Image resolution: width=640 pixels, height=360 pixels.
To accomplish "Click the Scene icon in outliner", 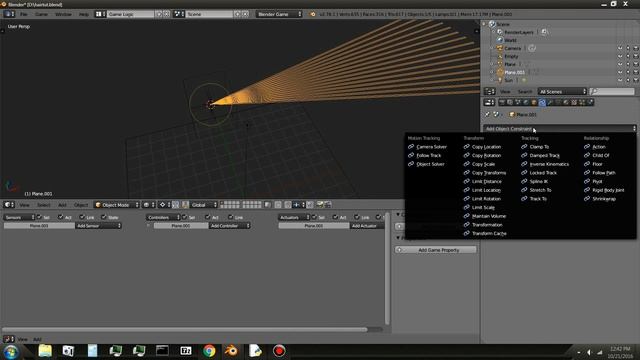I will [492, 24].
